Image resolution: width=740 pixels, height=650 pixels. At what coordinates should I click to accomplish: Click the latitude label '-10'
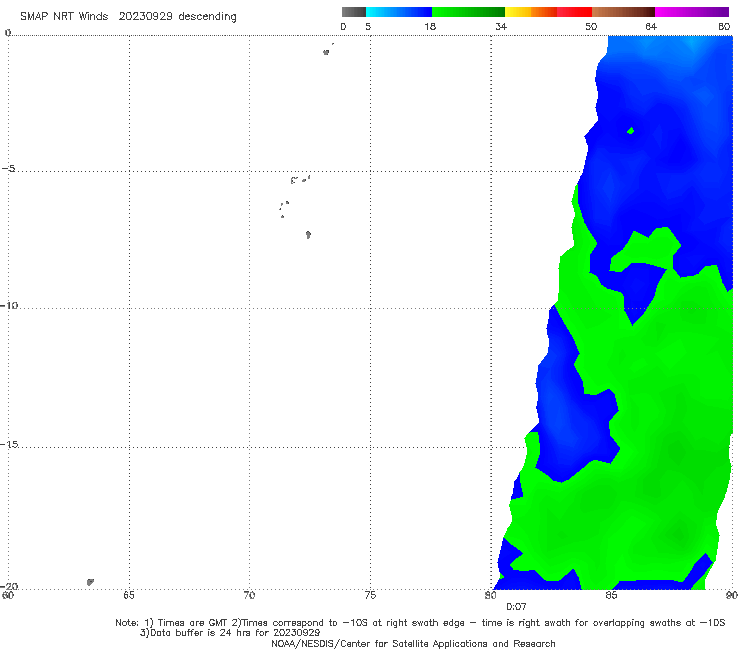pyautogui.click(x=9, y=305)
